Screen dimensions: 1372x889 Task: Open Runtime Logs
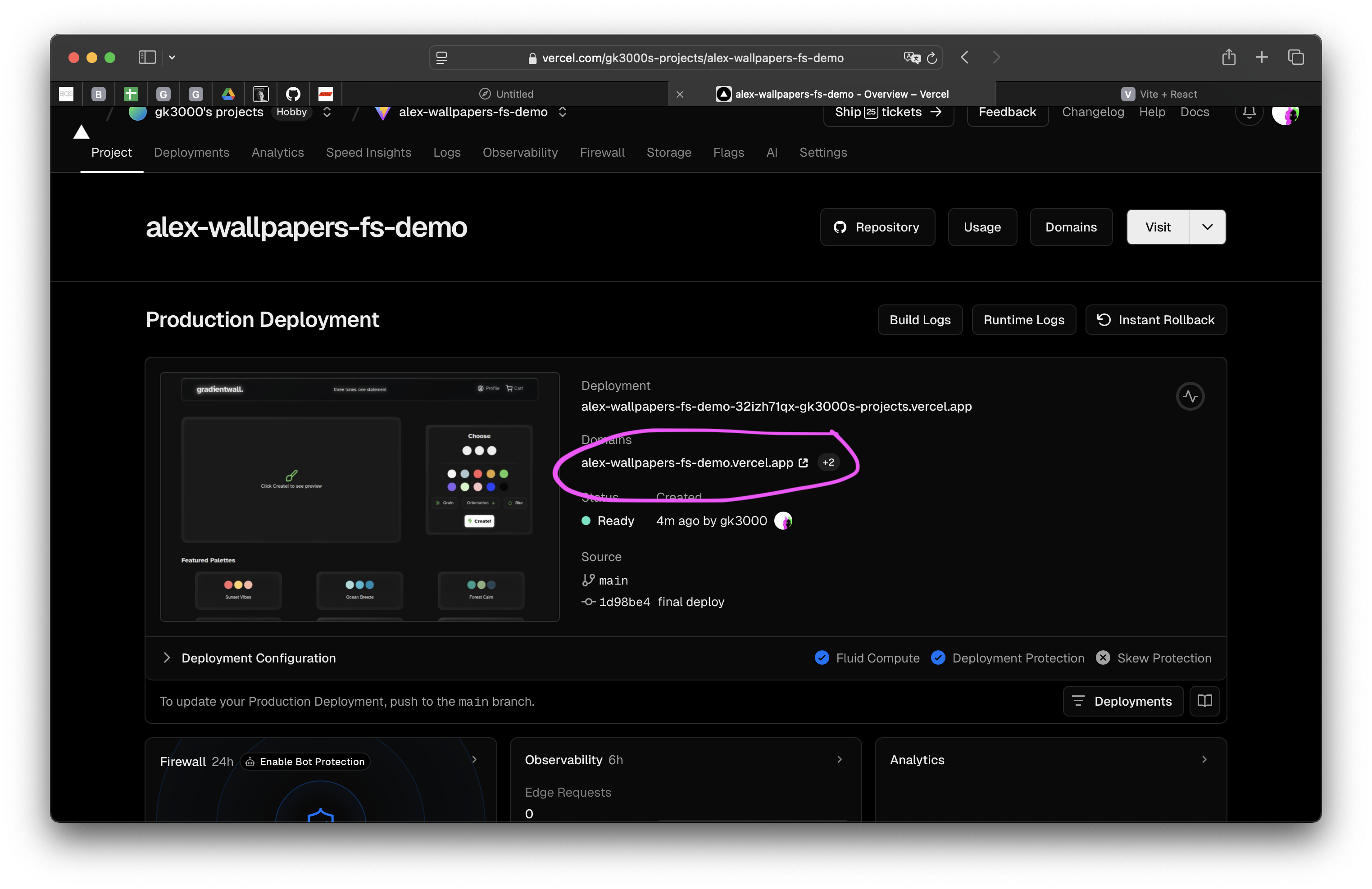click(x=1023, y=320)
